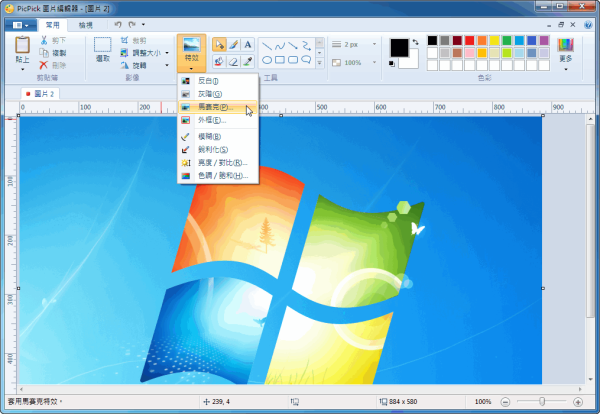600x414 pixels.
Task: Click the horizontal scrollbar right arrow
Action: point(580,389)
